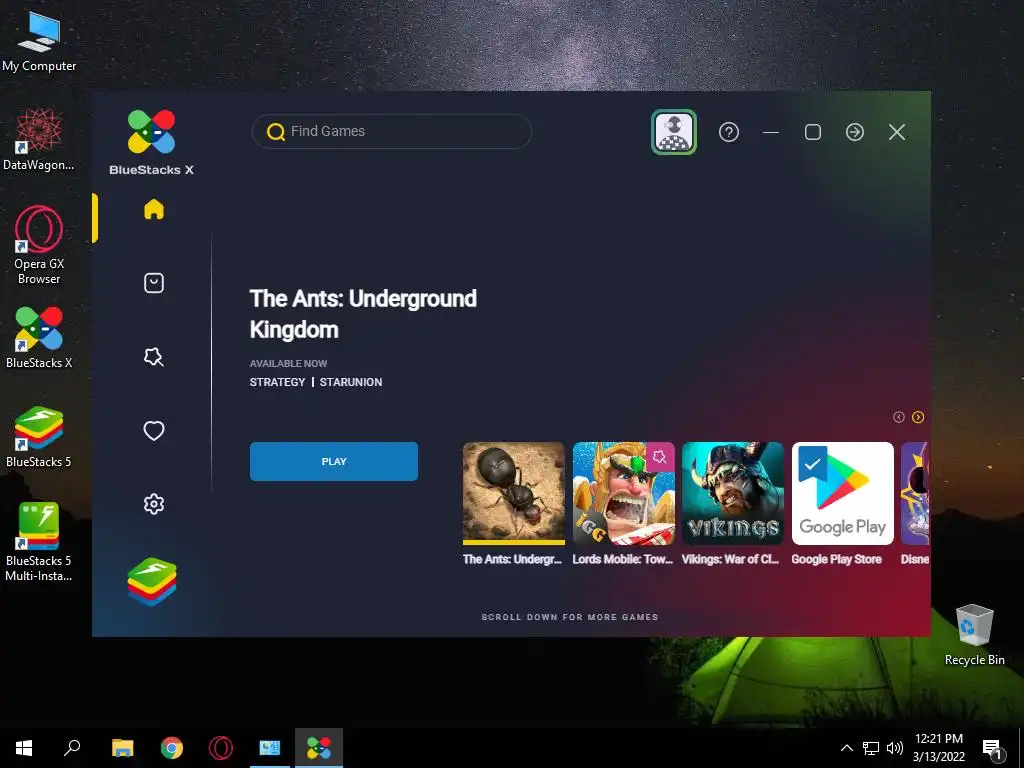Image resolution: width=1024 pixels, height=768 pixels.
Task: Open Opera GX from taskbar
Action: point(221,748)
